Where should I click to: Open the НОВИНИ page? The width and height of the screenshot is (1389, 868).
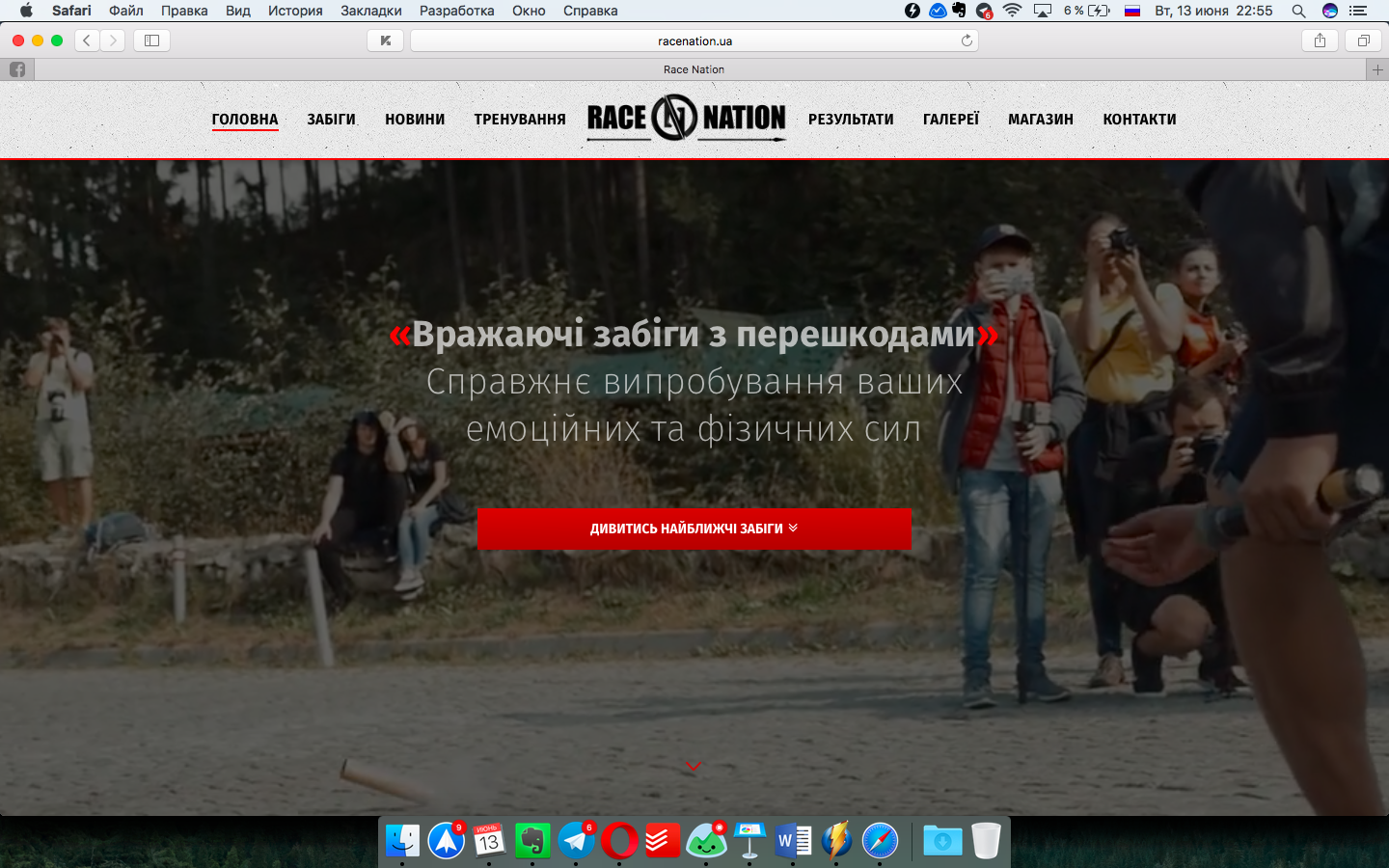tap(415, 120)
